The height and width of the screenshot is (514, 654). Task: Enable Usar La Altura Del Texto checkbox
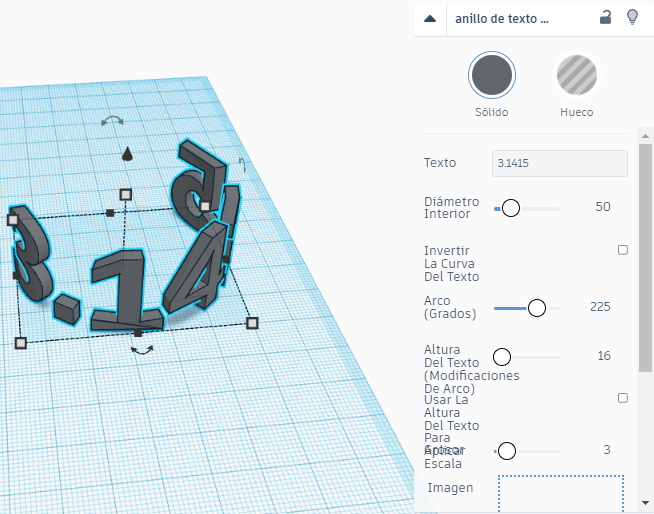(622, 398)
